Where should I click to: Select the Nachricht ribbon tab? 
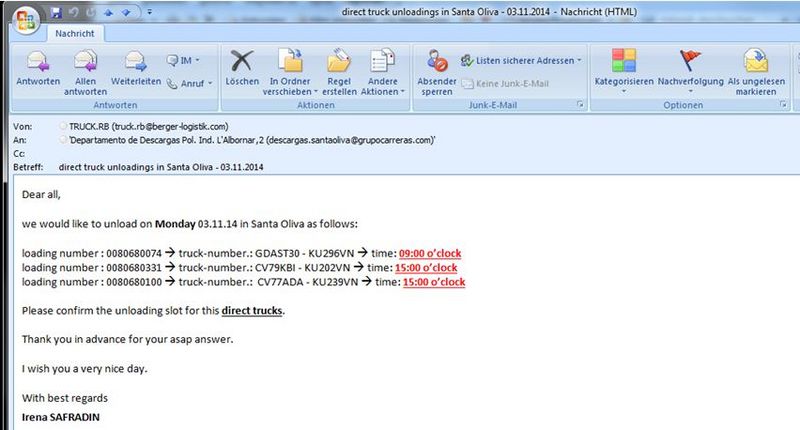point(75,34)
